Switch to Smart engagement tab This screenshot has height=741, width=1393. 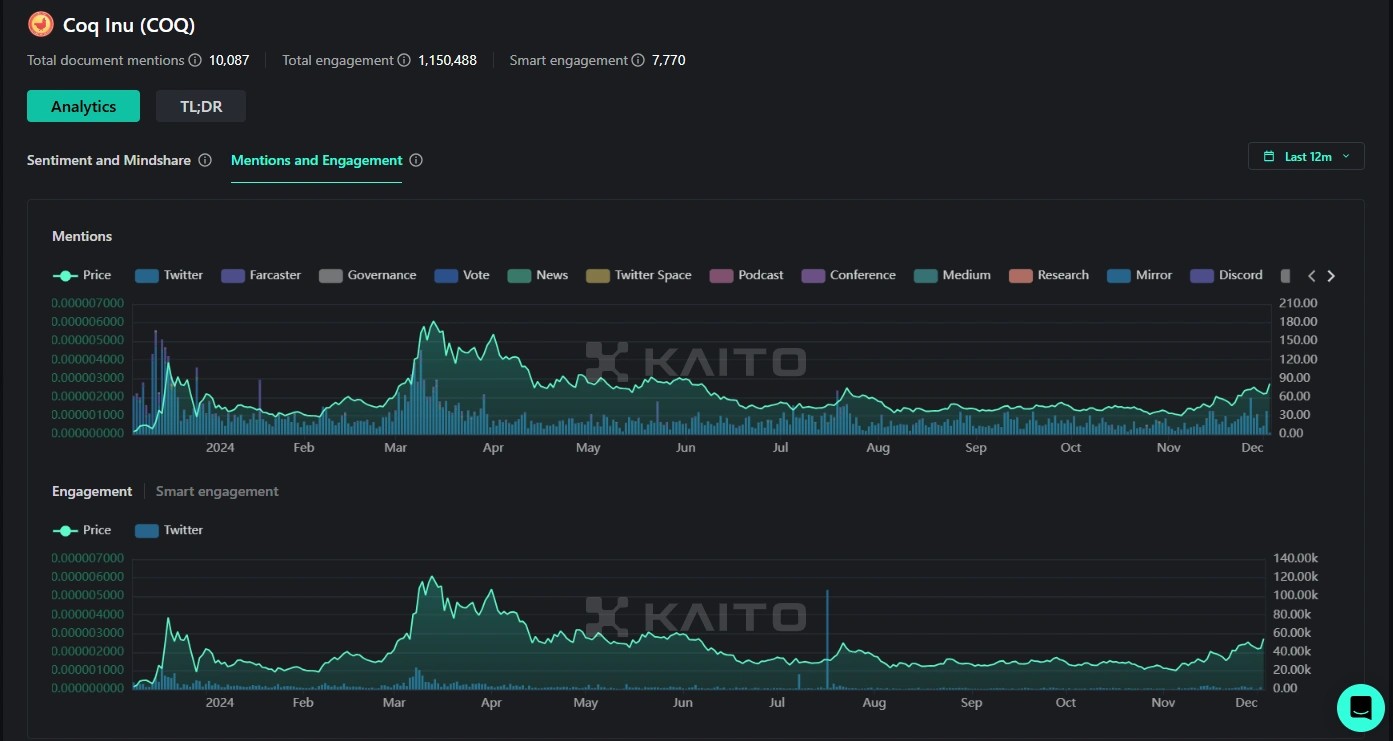[217, 491]
